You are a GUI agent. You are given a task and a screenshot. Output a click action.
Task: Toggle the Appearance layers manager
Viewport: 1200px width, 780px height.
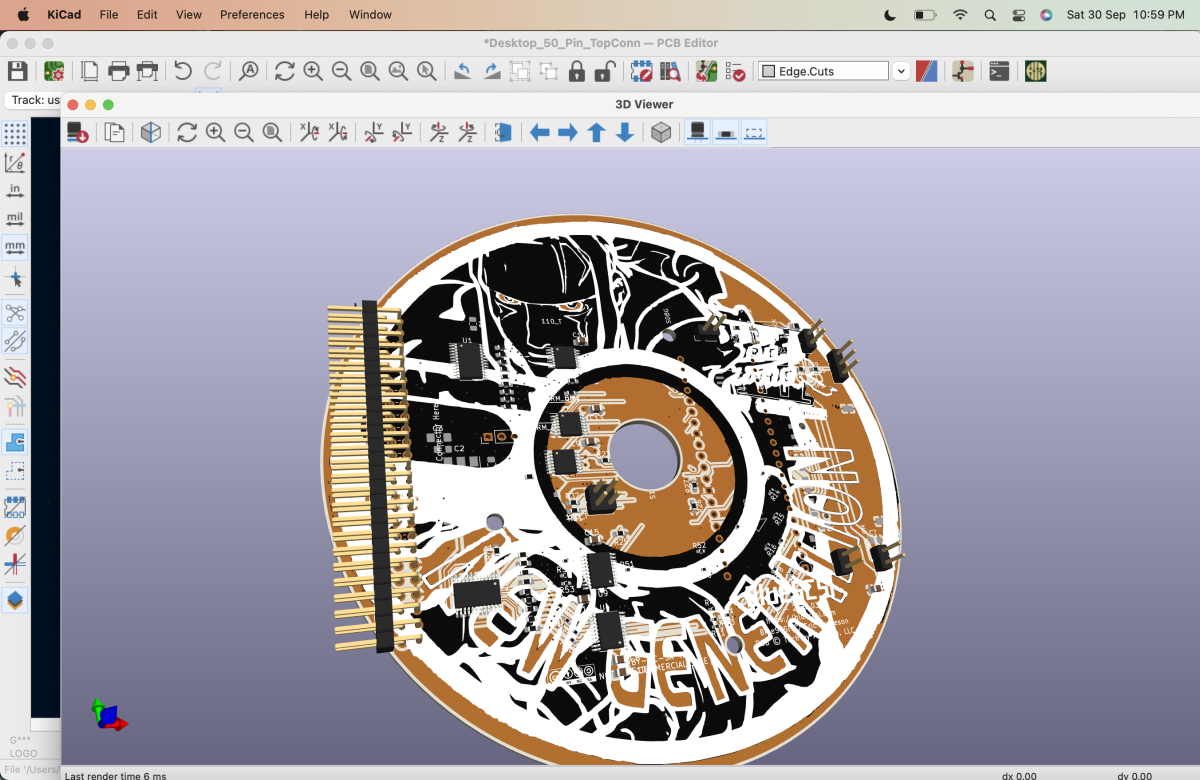click(x=15, y=601)
